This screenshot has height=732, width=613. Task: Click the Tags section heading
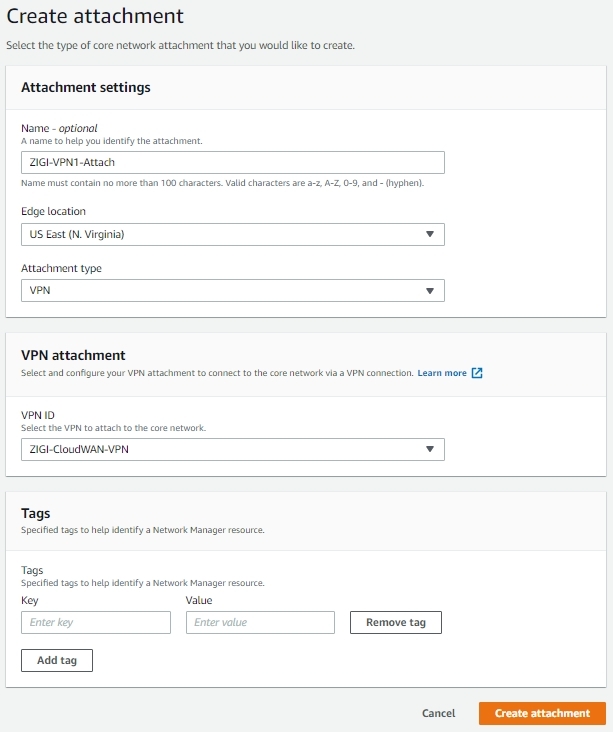[x=35, y=514]
